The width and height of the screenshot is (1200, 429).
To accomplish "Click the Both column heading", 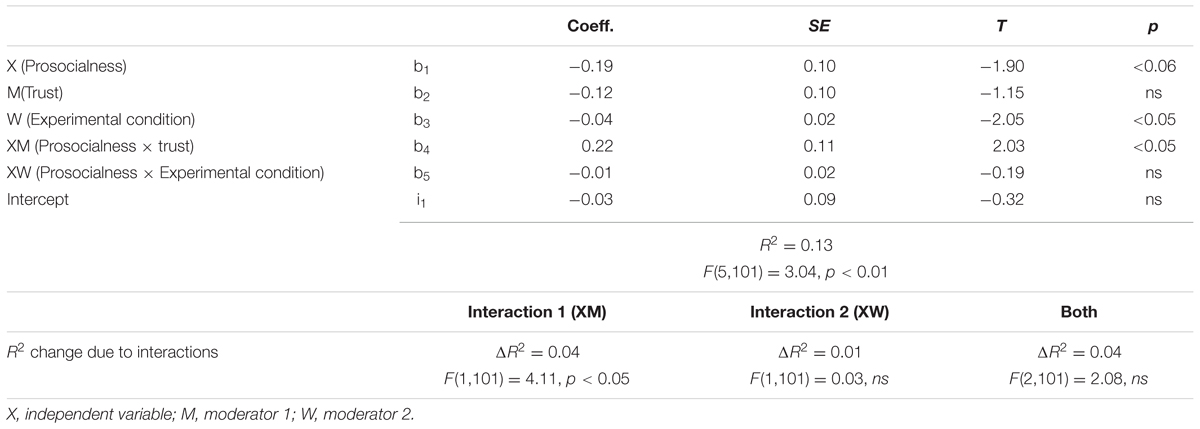I will 1076,312.
